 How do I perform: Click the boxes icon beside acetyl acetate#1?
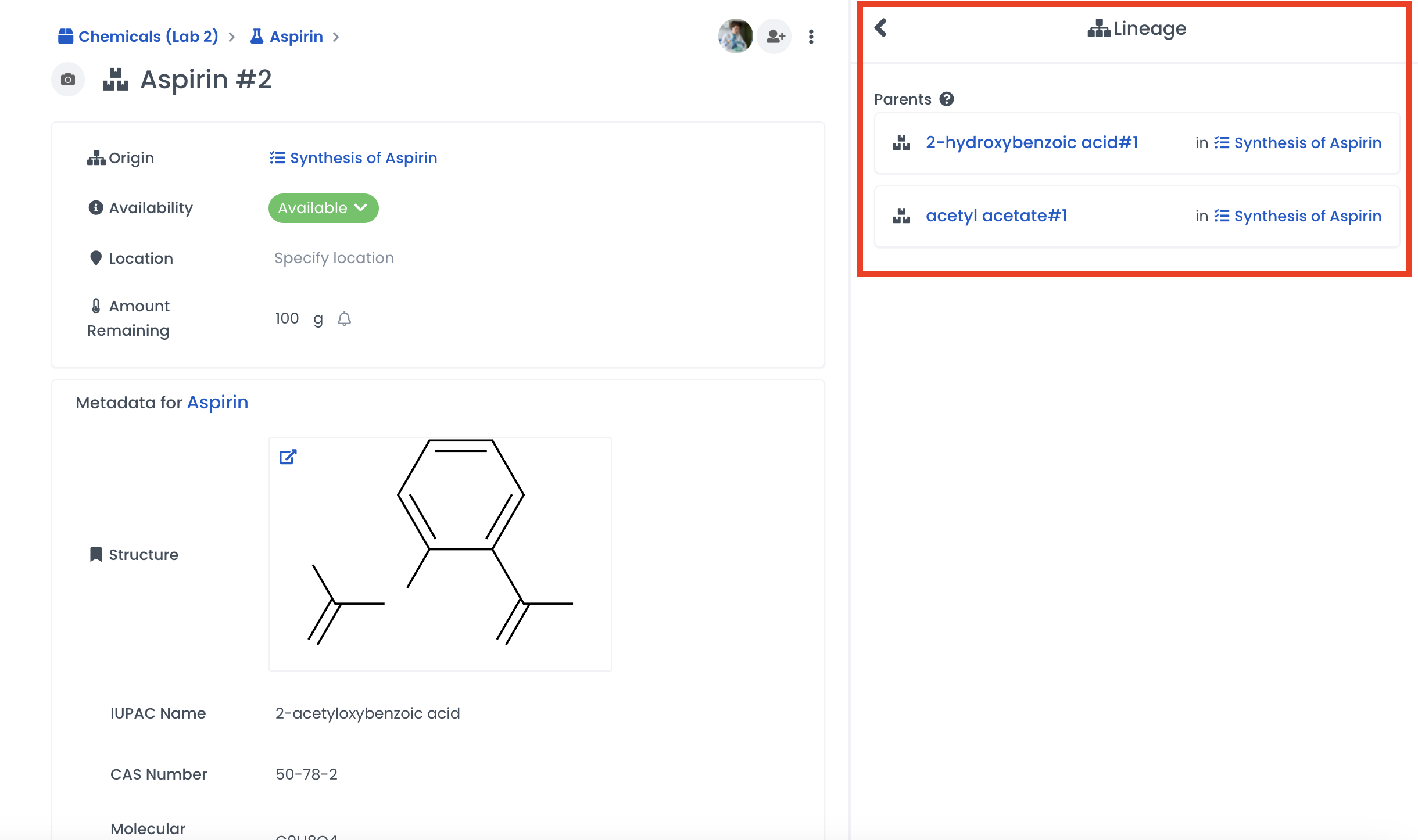[x=901, y=216]
